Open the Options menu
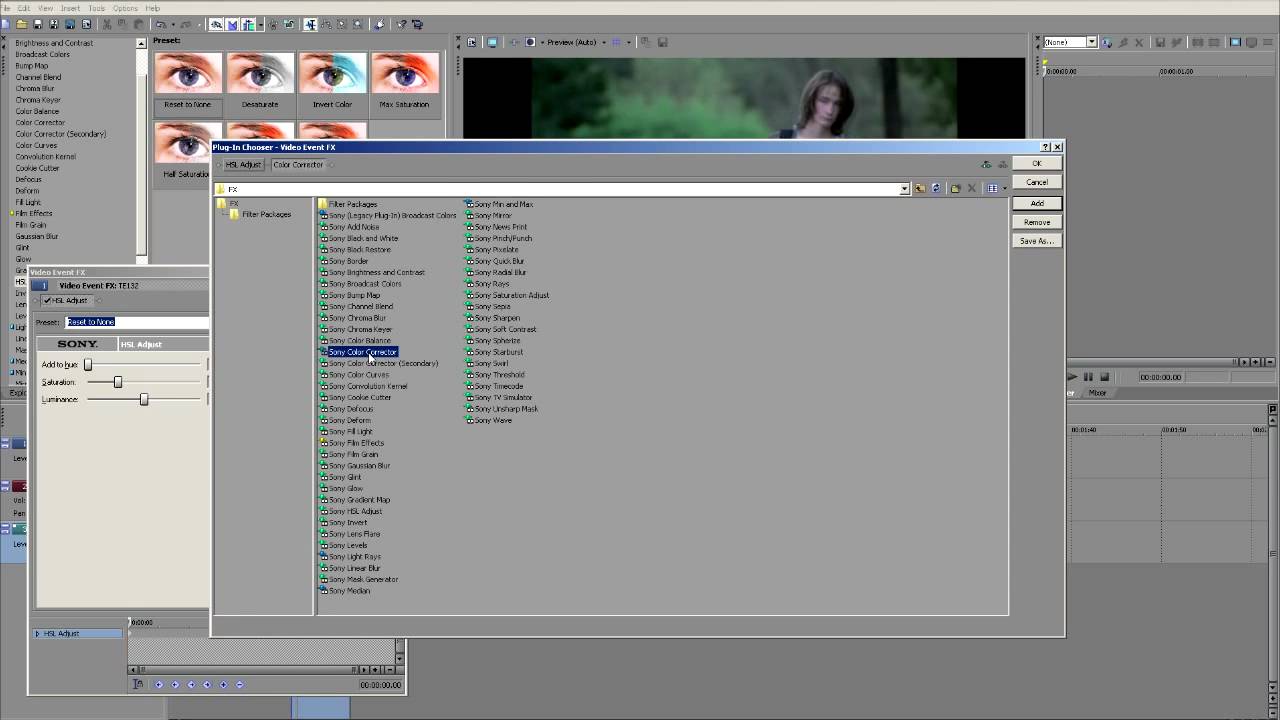The image size is (1280, 720). (x=125, y=8)
